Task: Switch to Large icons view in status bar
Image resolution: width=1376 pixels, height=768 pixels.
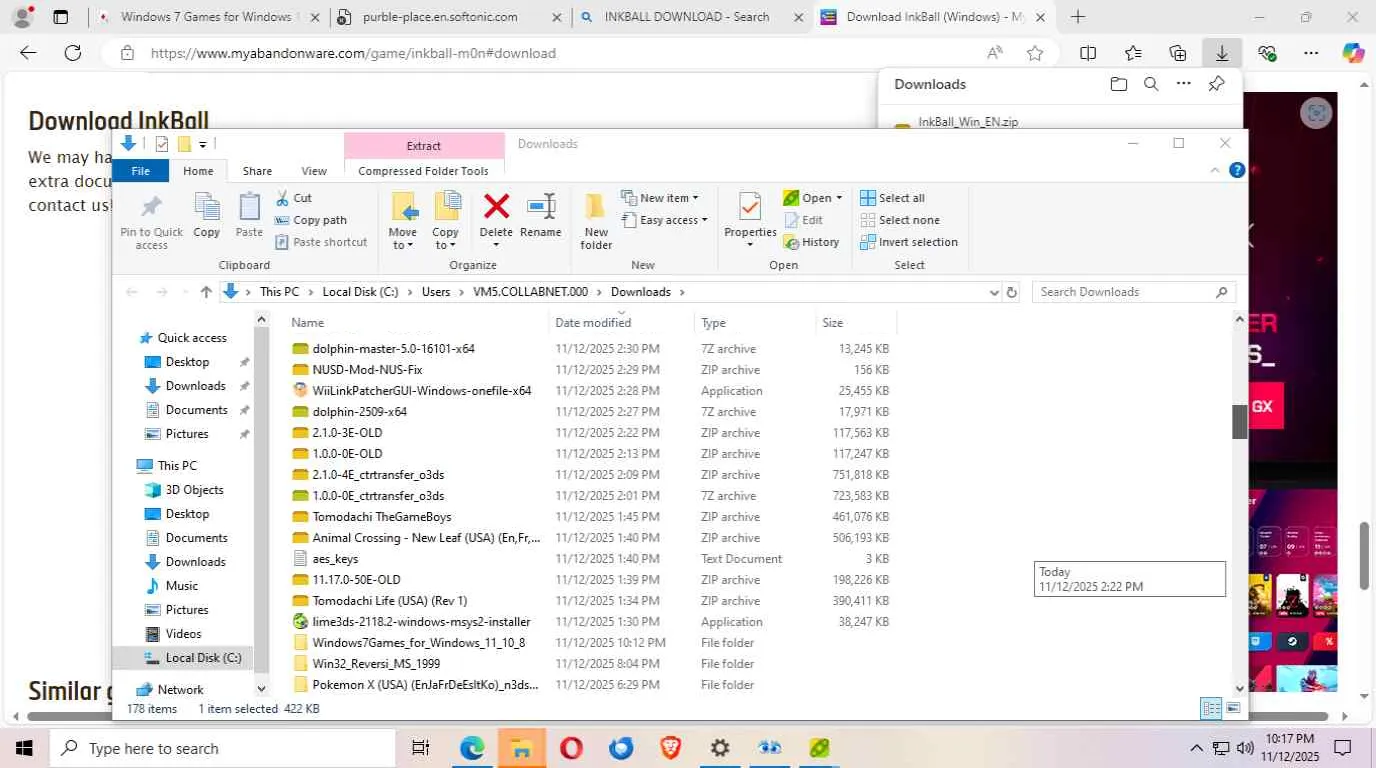Action: point(1234,708)
